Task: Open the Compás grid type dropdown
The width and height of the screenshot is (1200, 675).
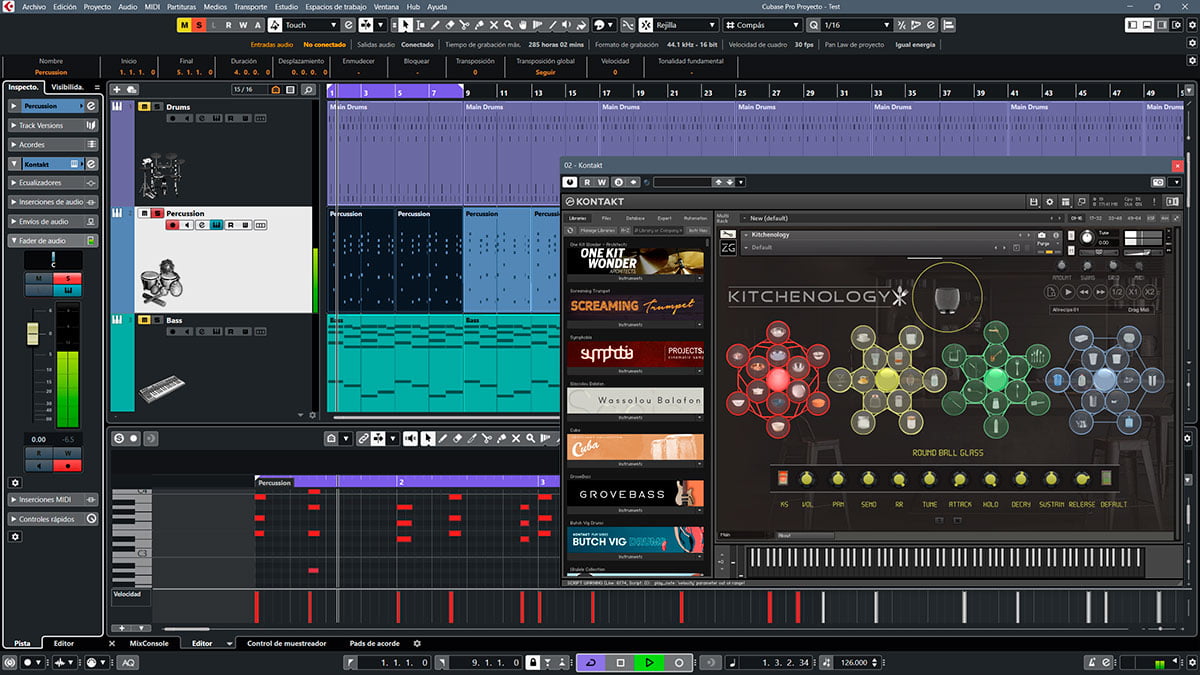Action: tap(762, 25)
